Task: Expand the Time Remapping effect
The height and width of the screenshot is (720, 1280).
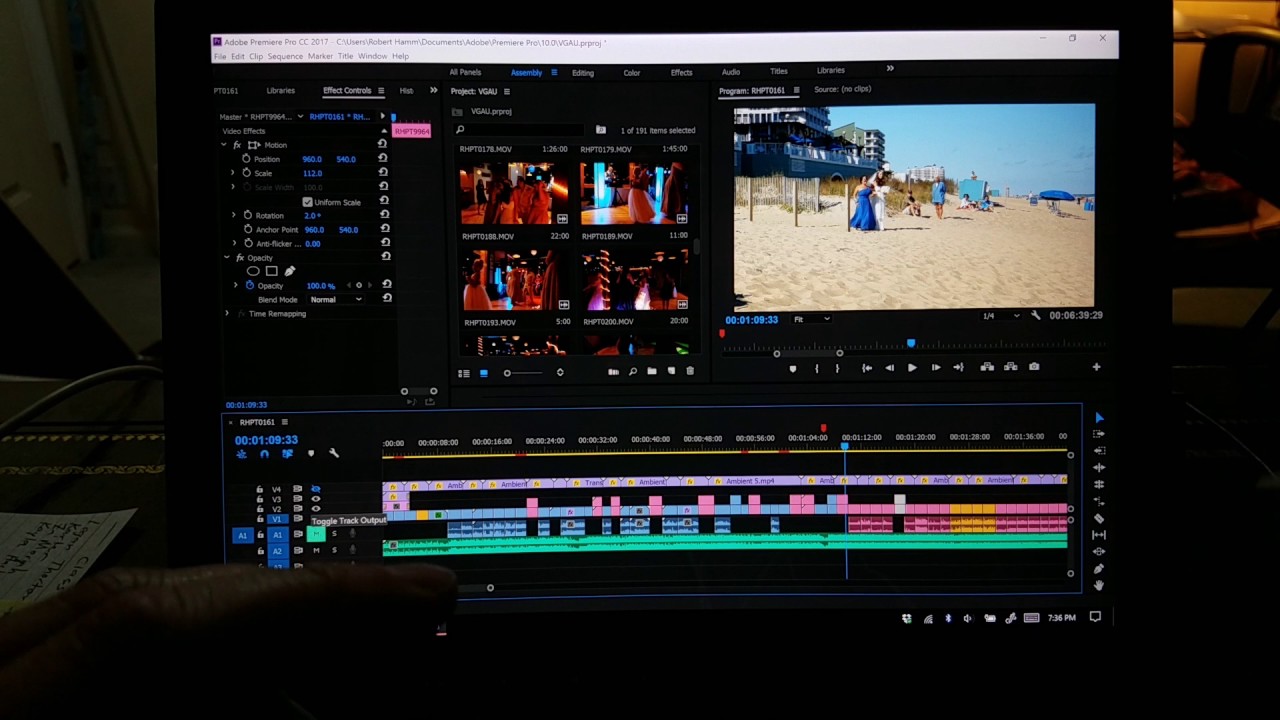Action: click(227, 314)
